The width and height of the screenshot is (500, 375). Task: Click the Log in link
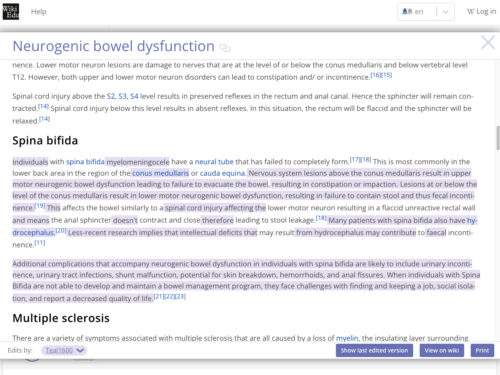pos(481,12)
